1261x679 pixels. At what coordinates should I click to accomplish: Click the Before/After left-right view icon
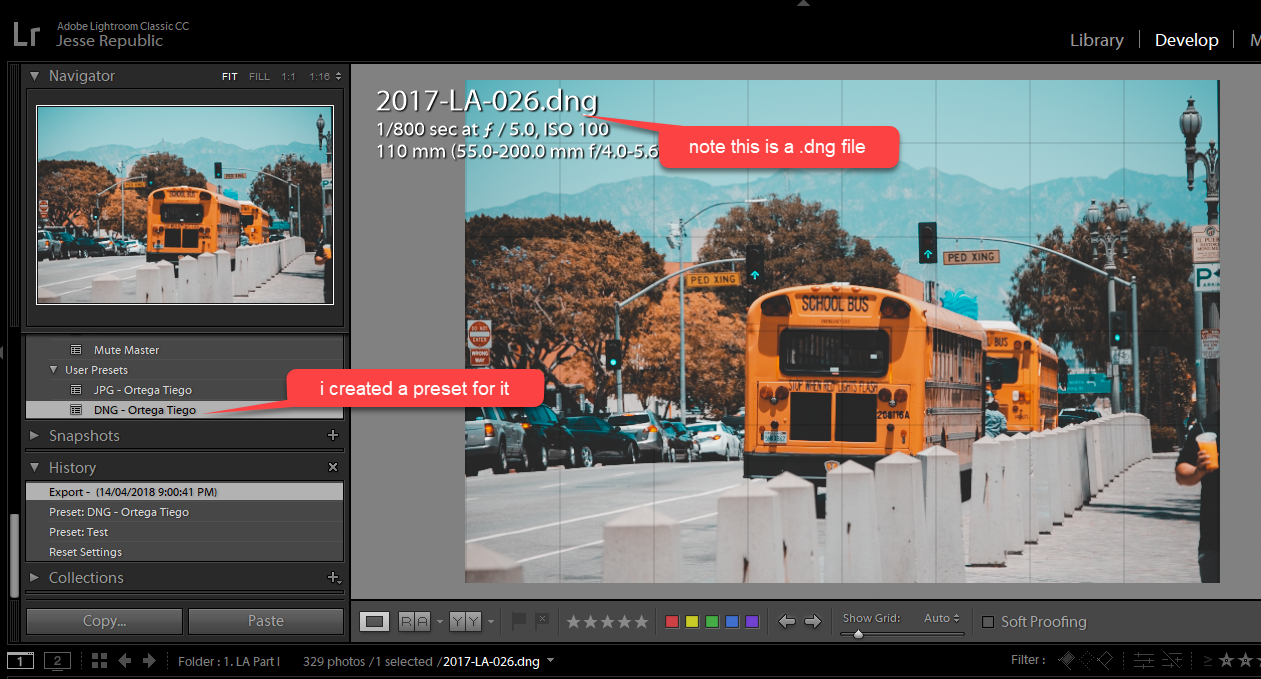tap(414, 622)
